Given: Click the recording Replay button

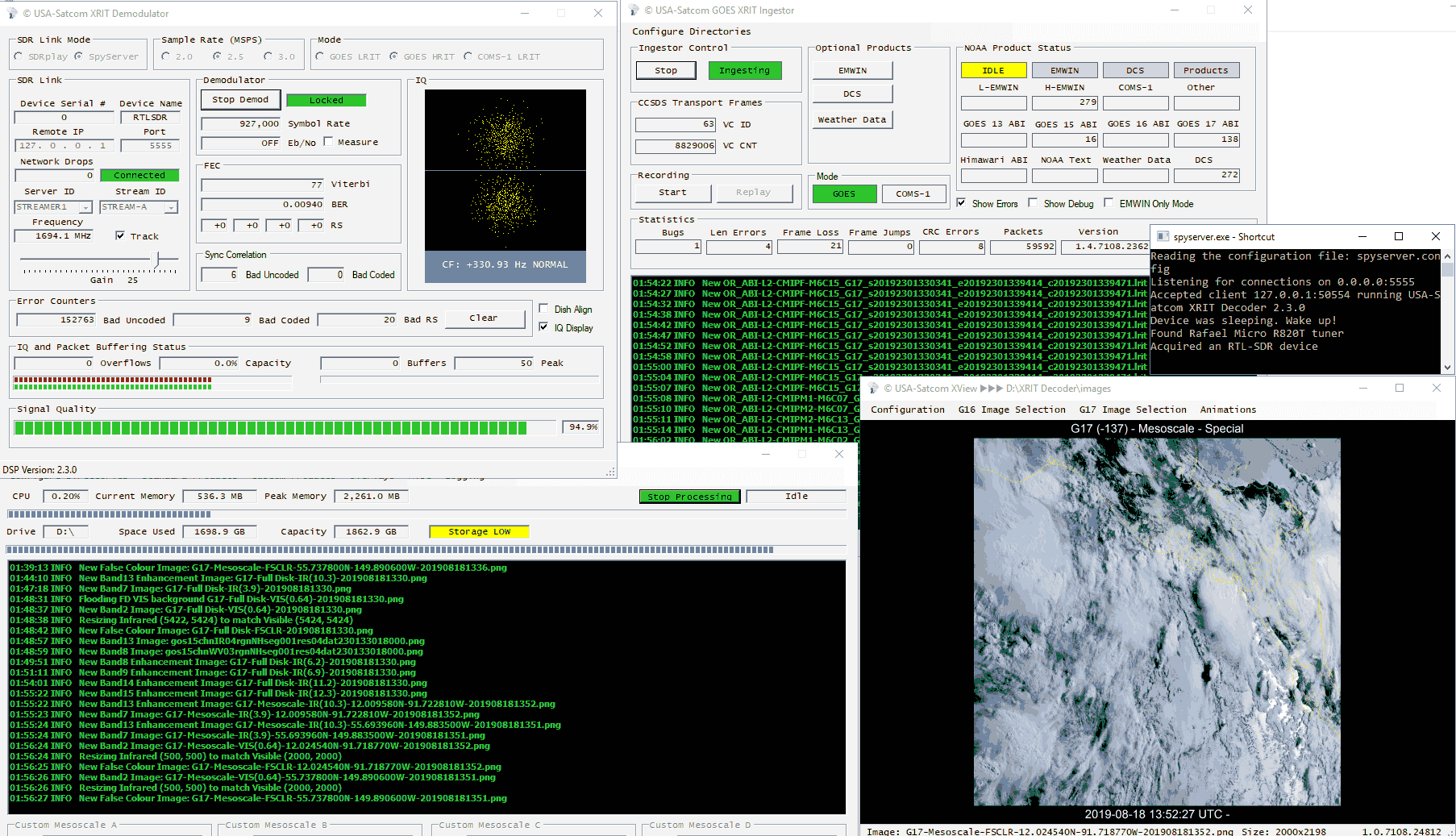Looking at the screenshot, I should (x=754, y=192).
